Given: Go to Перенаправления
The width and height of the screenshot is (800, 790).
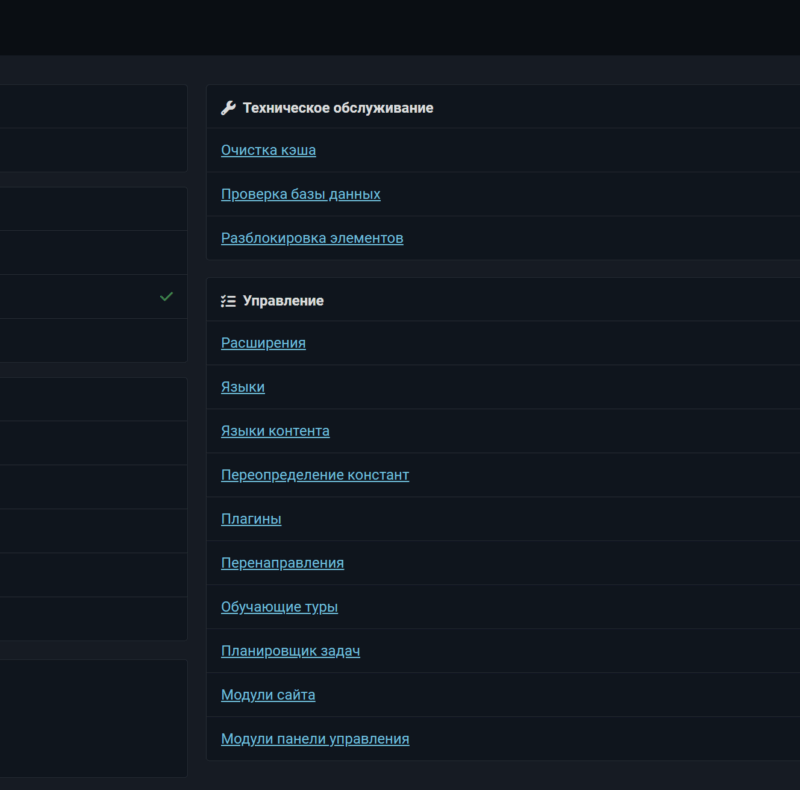Looking at the screenshot, I should (282, 563).
